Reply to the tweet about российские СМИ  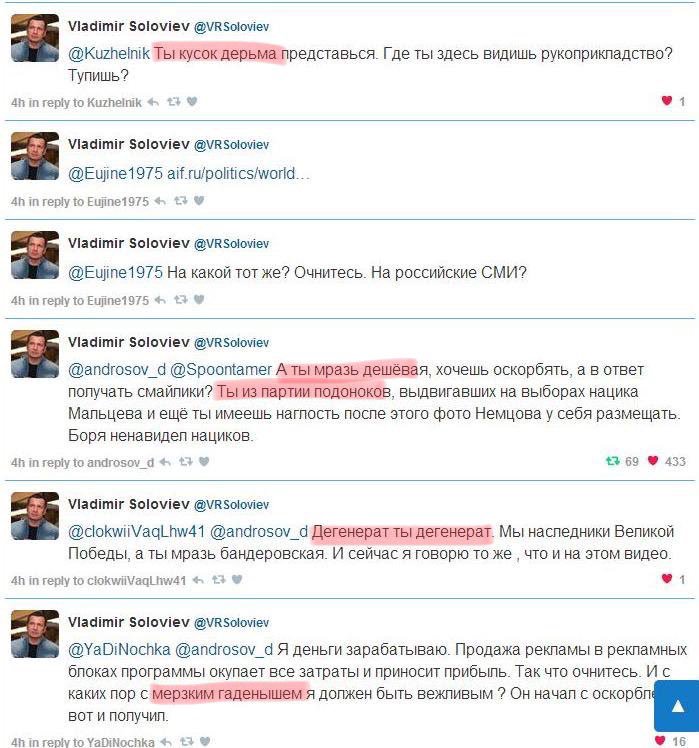(160, 300)
